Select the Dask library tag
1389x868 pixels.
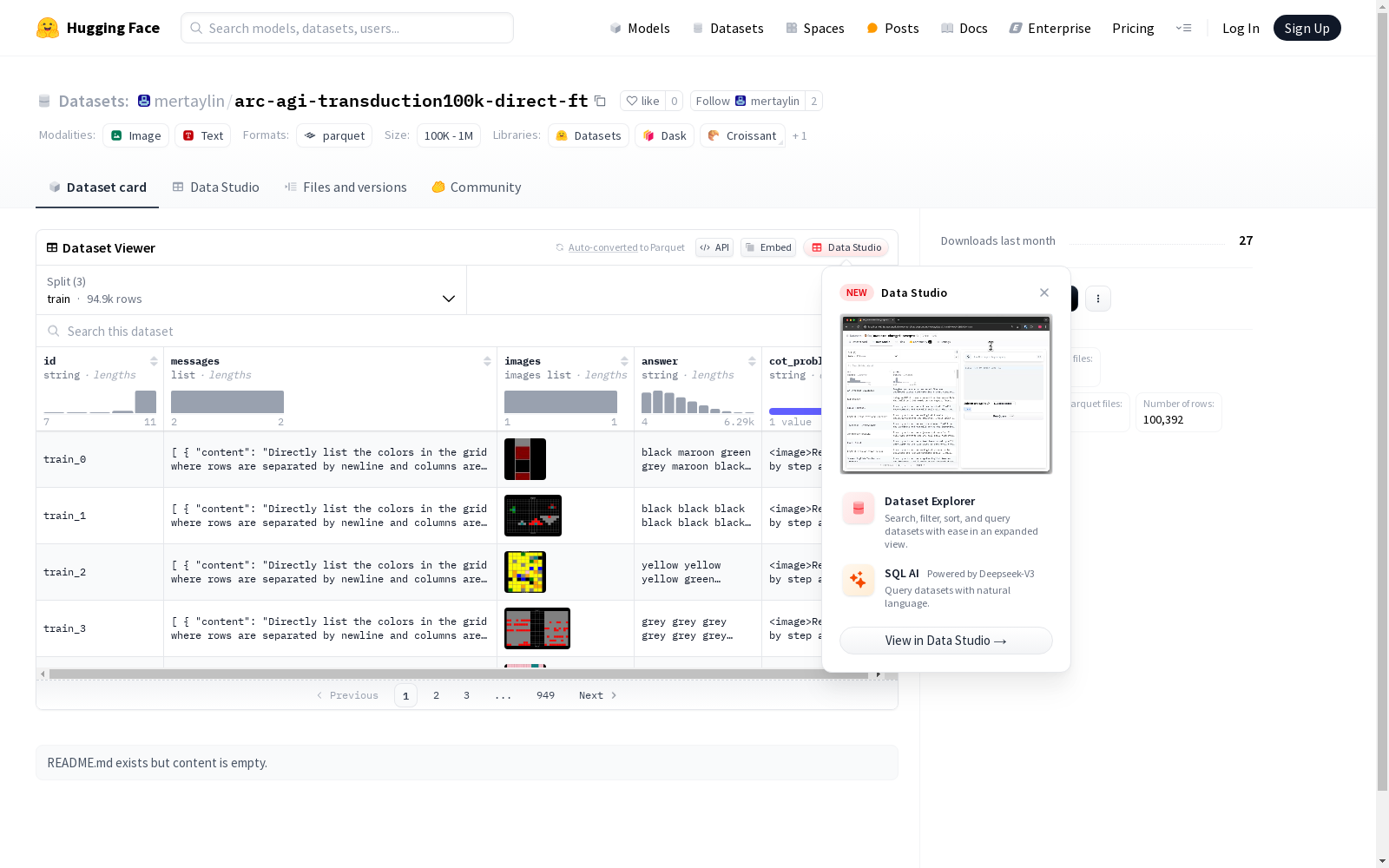(x=665, y=135)
